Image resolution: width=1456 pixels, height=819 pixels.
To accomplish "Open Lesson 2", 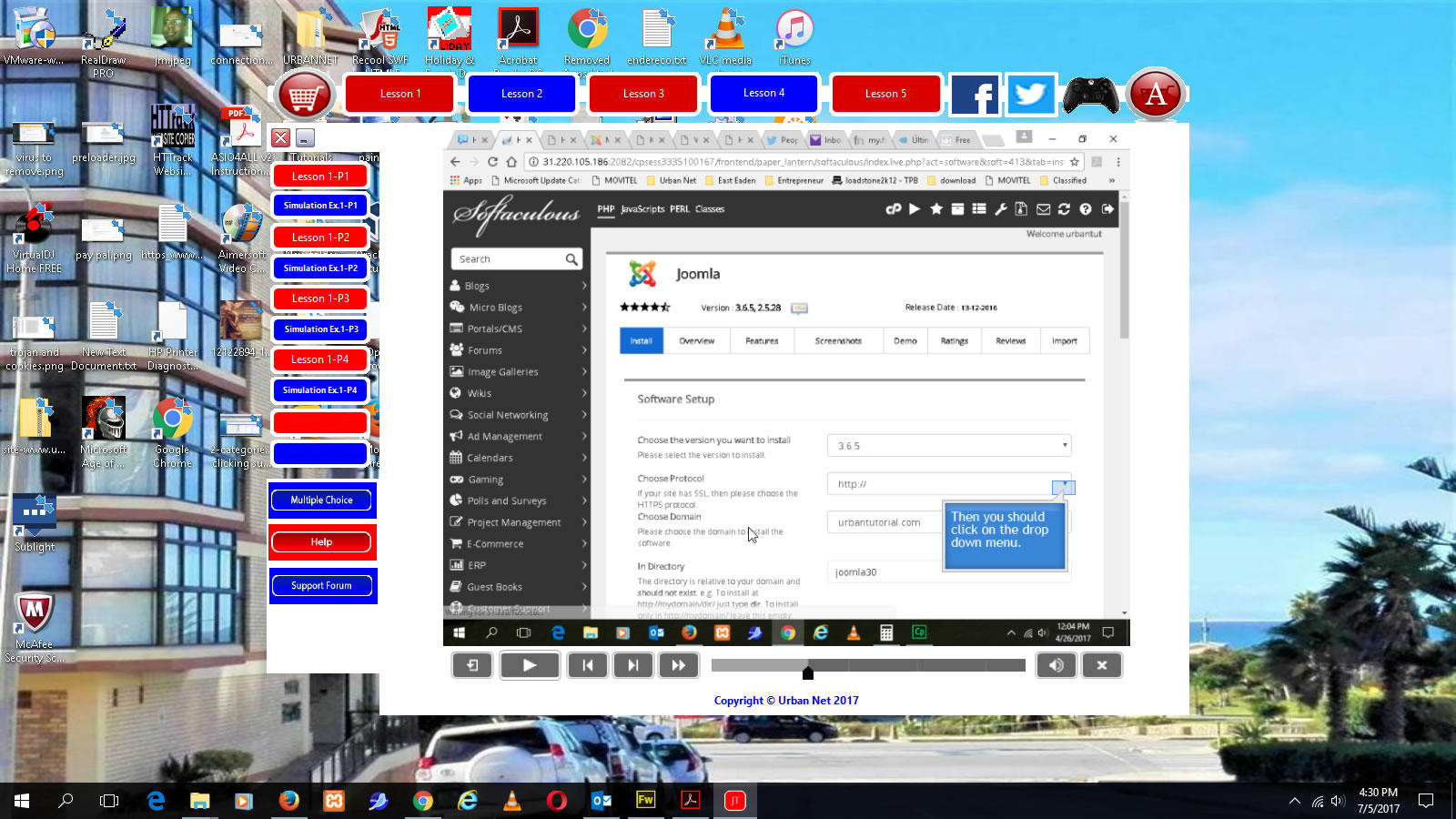I will (521, 94).
